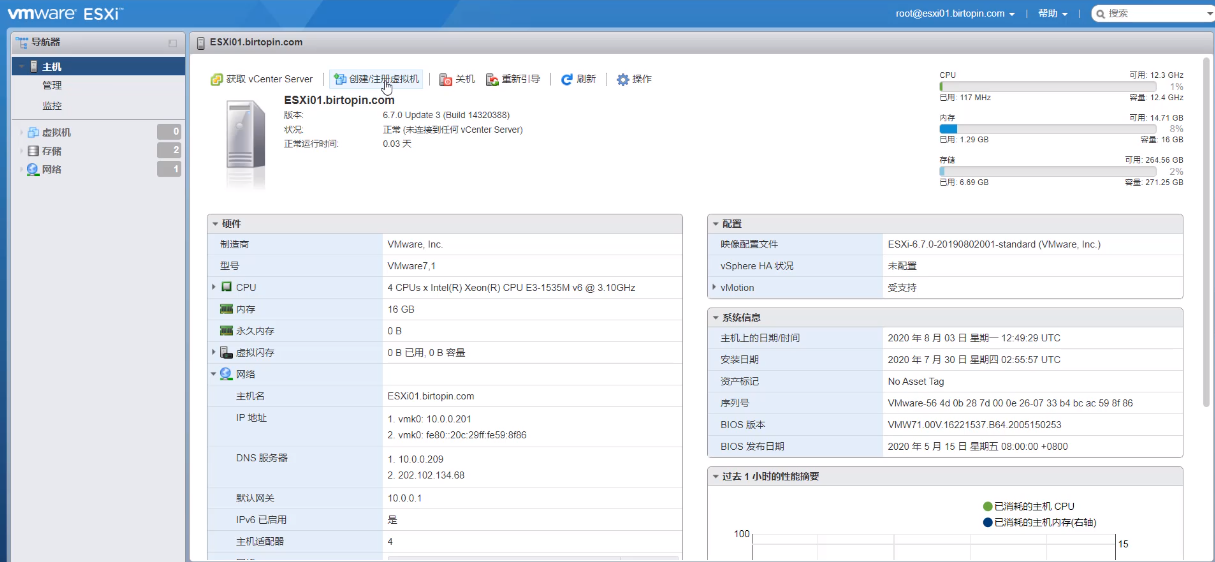
Task: Open the 操作 gear actions menu
Action: 632,79
